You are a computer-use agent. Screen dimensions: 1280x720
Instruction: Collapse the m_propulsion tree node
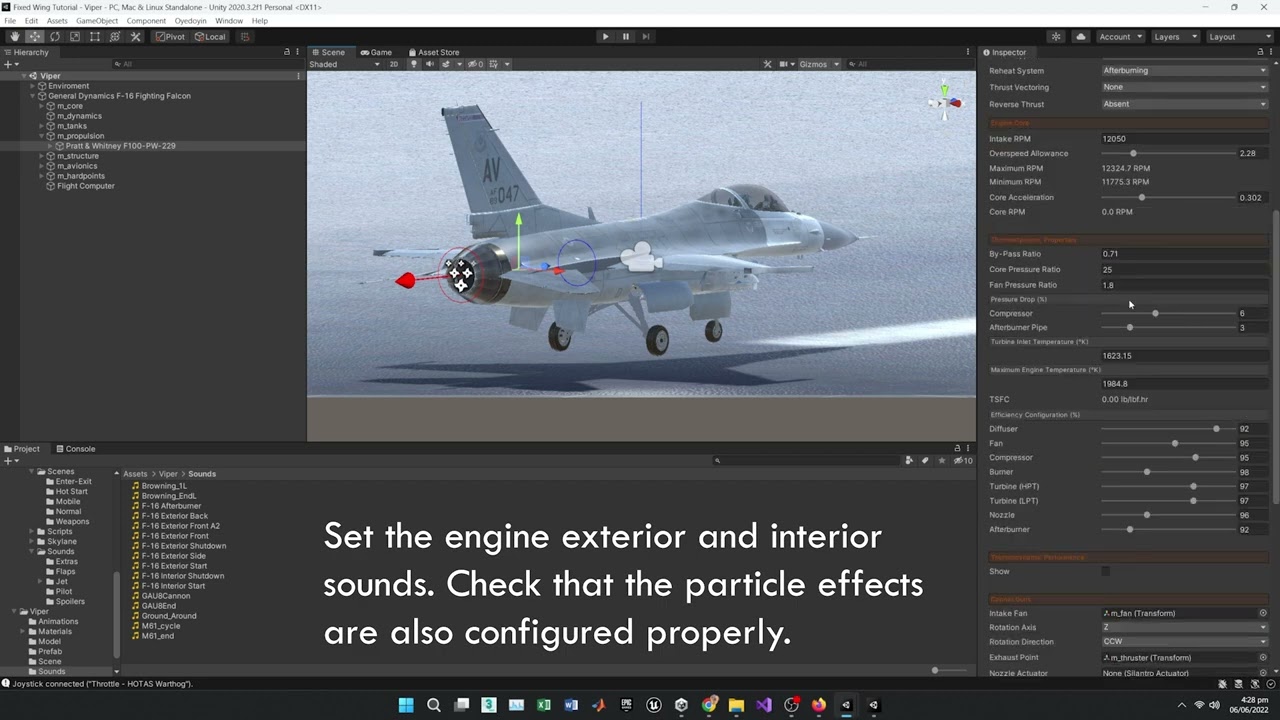(x=42, y=136)
